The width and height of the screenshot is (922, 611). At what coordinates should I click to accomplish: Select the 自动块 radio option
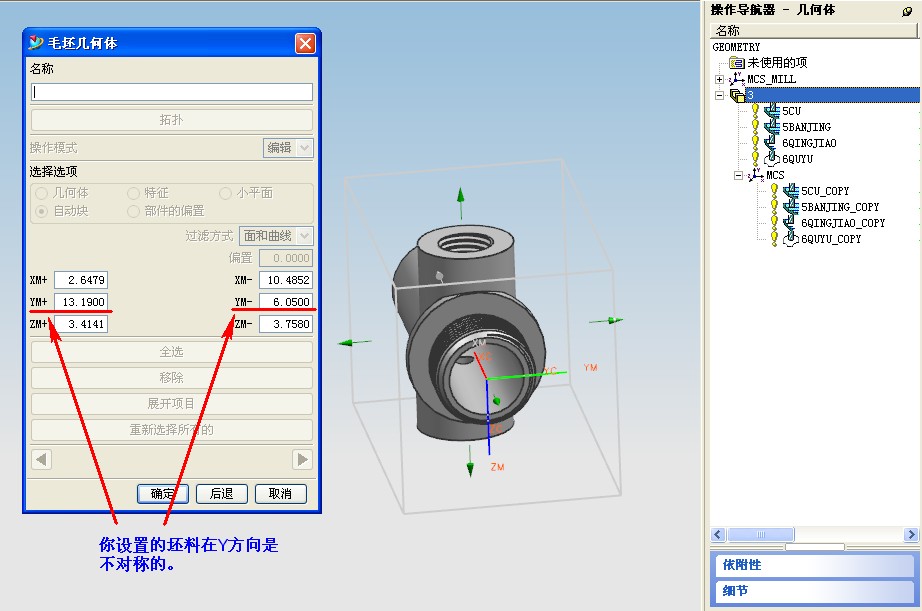tap(41, 211)
